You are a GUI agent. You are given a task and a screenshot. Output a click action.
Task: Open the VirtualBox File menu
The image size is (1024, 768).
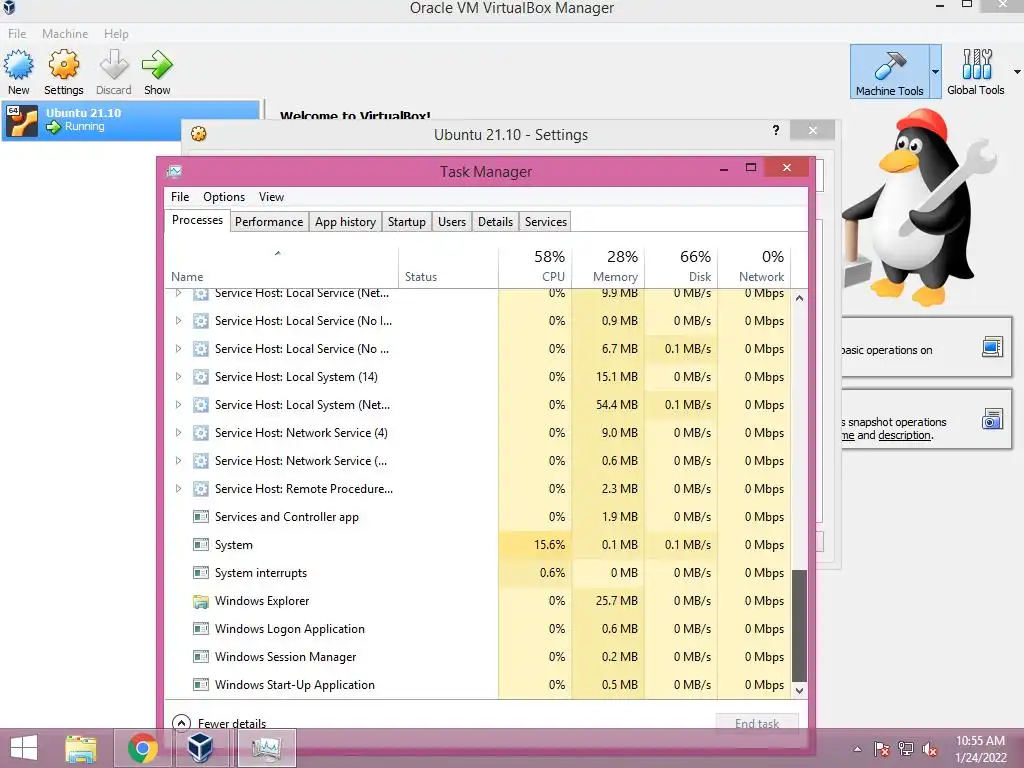(17, 33)
